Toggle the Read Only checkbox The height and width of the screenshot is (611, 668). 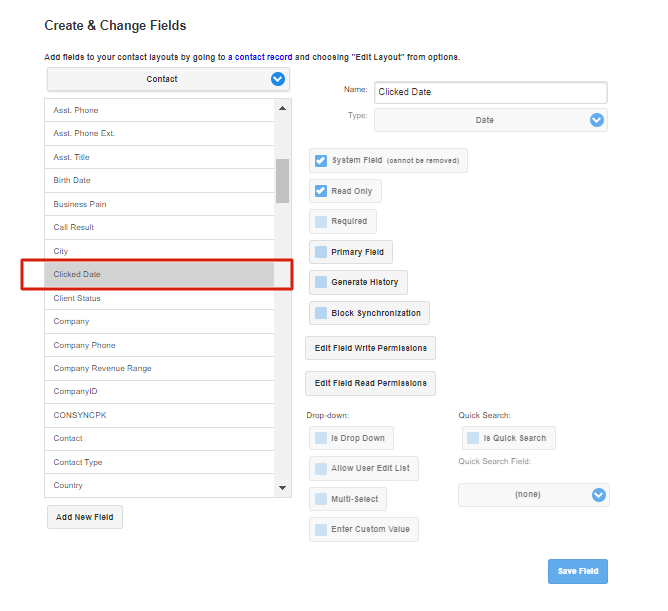tap(321, 191)
